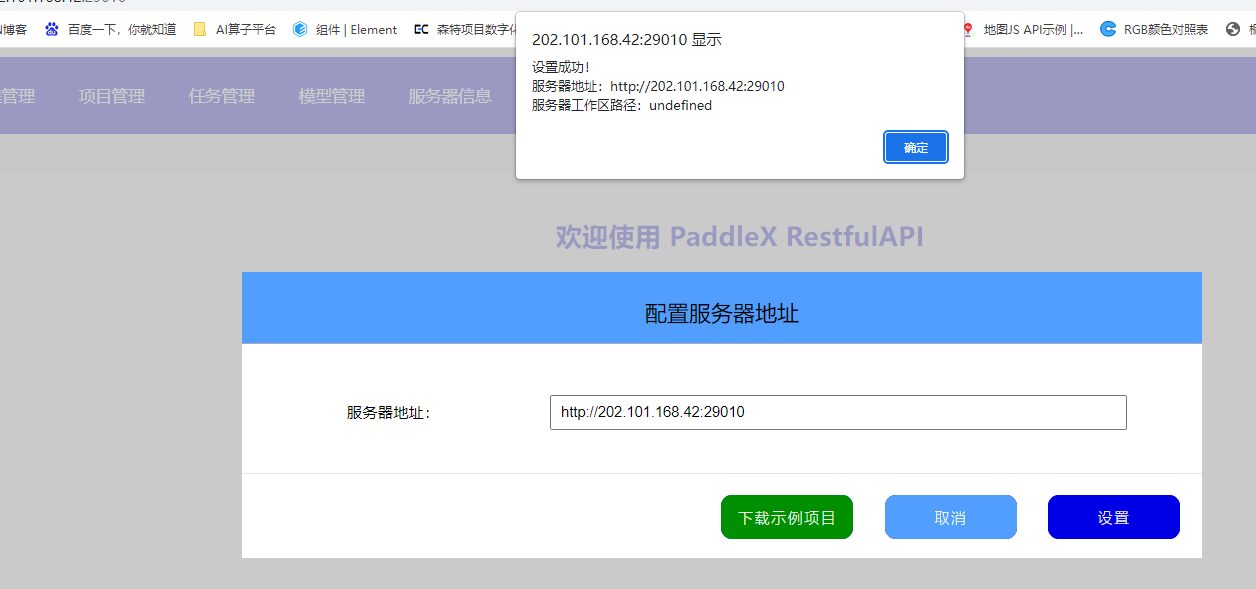Viewport: 1256px width, 589px height.
Task: Open the 组件 | Element bookmark
Action: point(345,29)
